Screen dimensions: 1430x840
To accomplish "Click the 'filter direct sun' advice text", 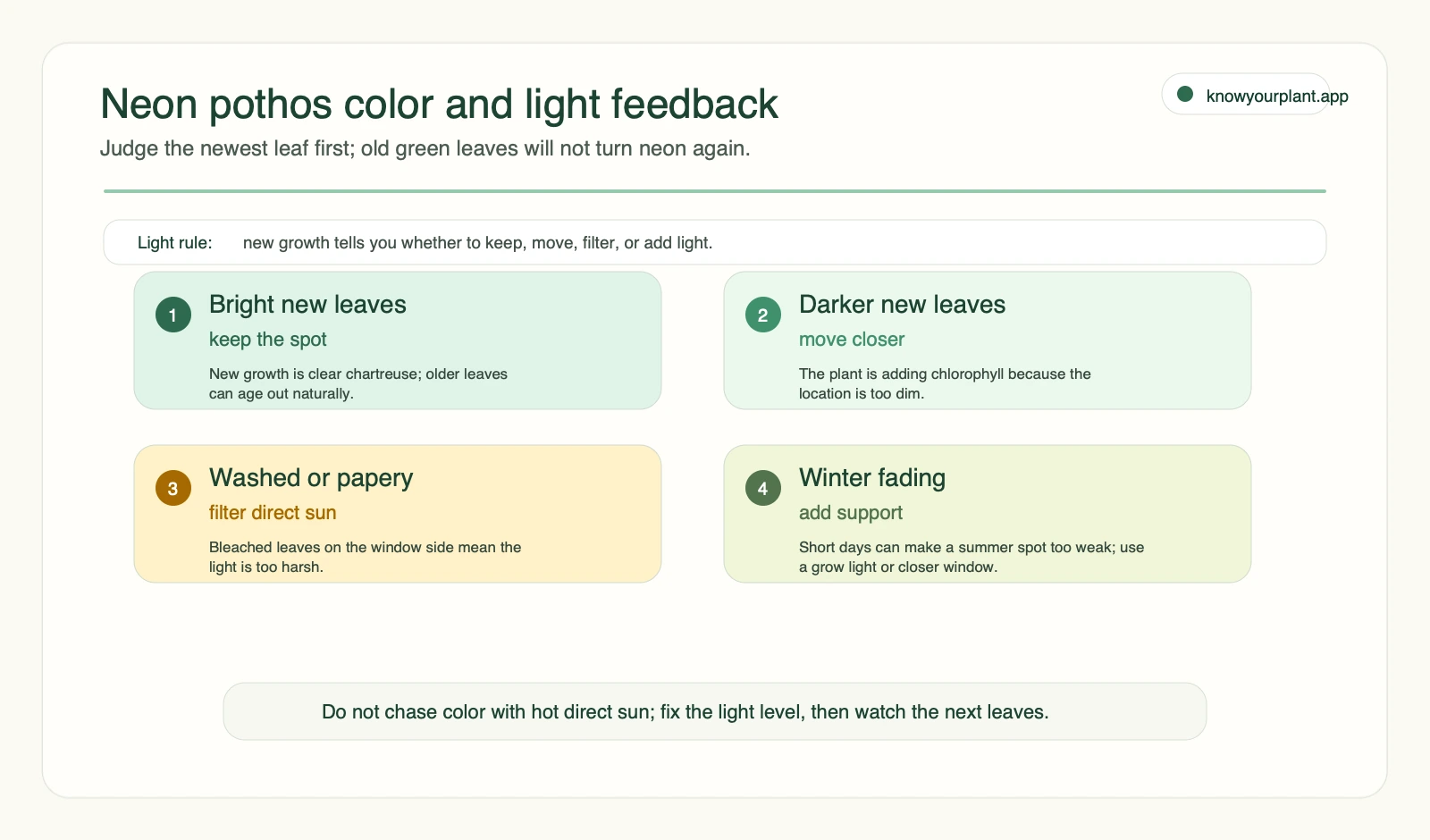I will pos(273,513).
